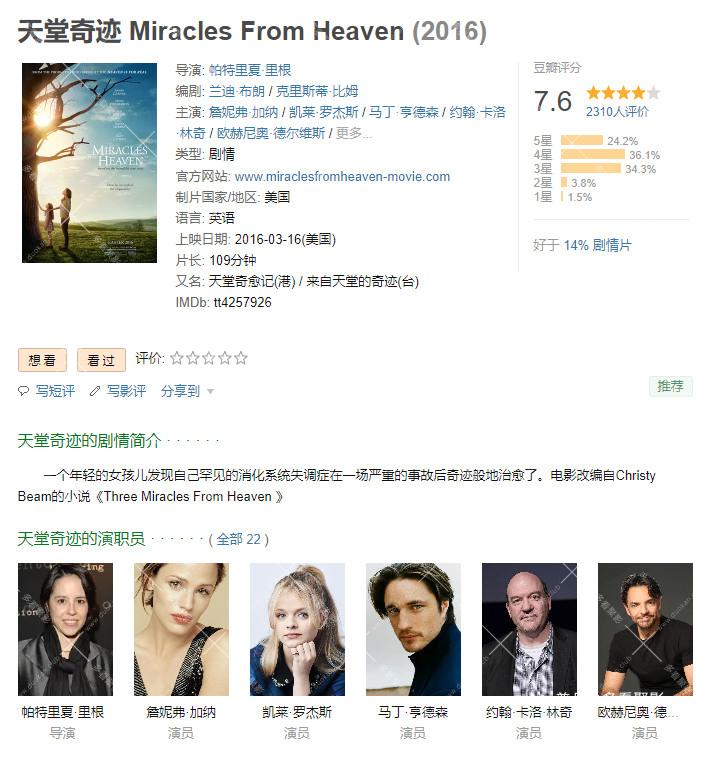The height and width of the screenshot is (757, 715).
Task: Open 马丁·亨德森 actor photo
Action: [x=413, y=629]
